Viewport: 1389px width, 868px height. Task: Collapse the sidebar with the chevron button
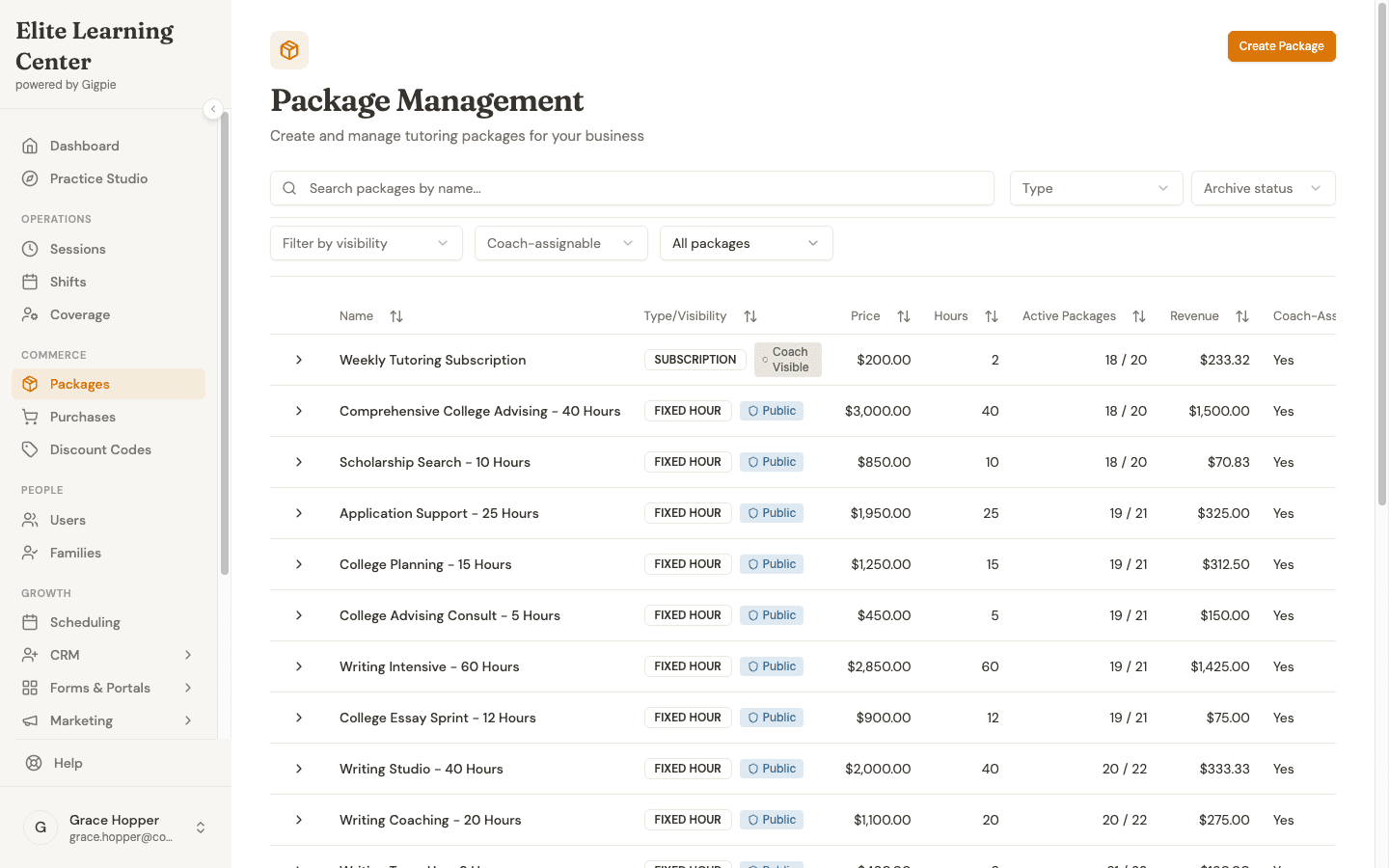coord(213,109)
